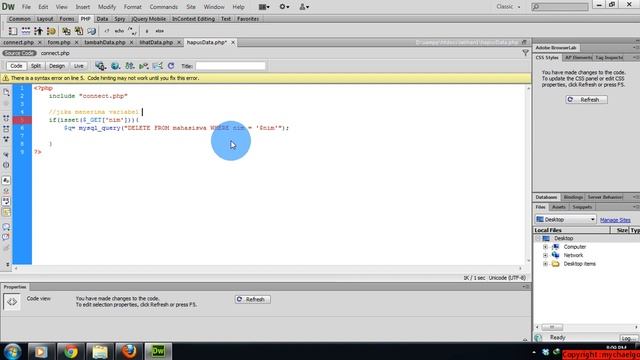Open the Site user dropdown
Image resolution: width=640 pixels, height=360 pixels.
point(304,7)
